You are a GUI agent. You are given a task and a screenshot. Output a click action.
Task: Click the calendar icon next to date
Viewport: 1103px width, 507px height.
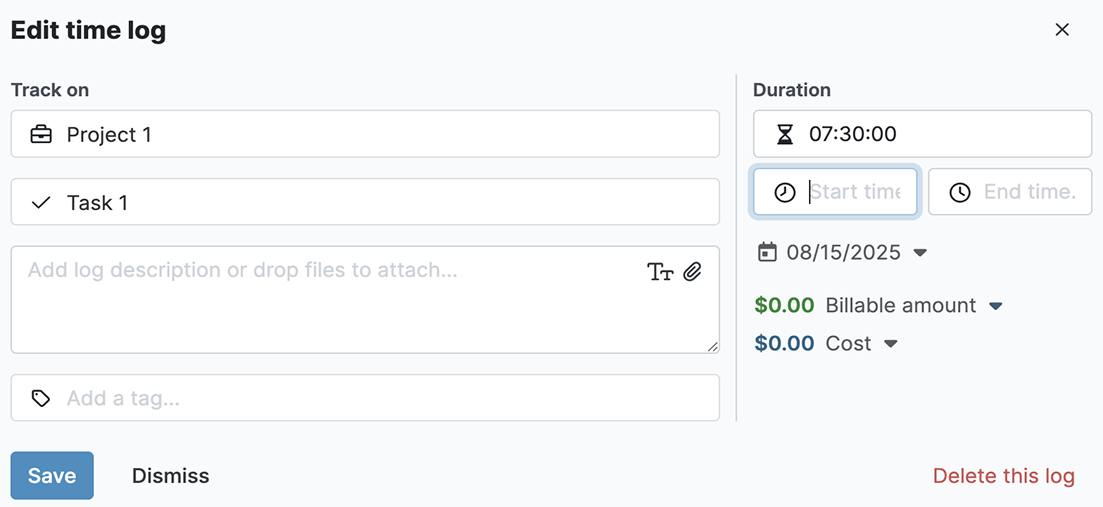767,252
